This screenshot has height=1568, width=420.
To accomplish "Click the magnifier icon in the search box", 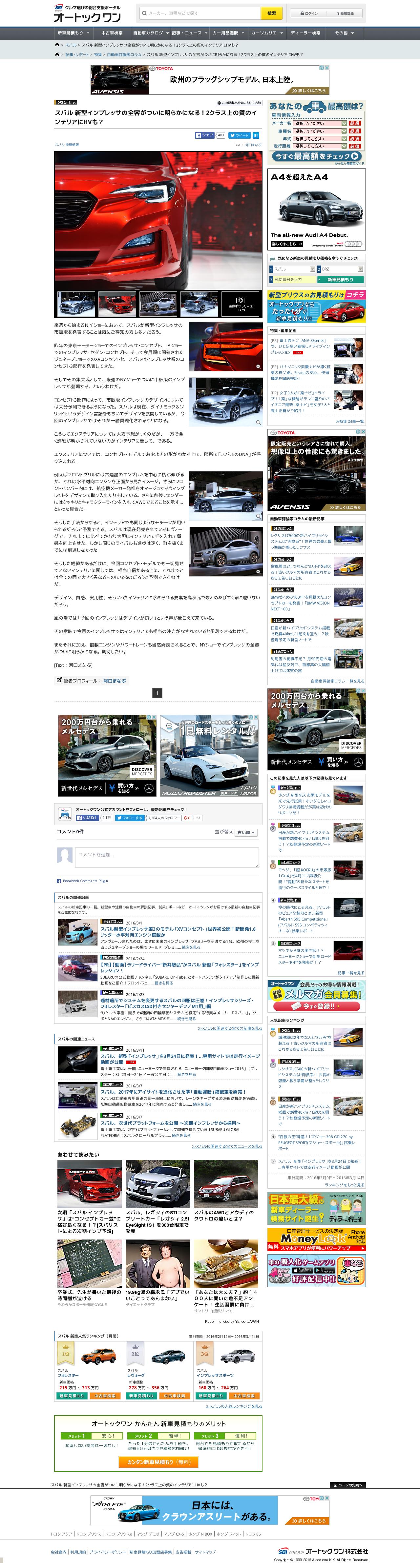I will (144, 13).
